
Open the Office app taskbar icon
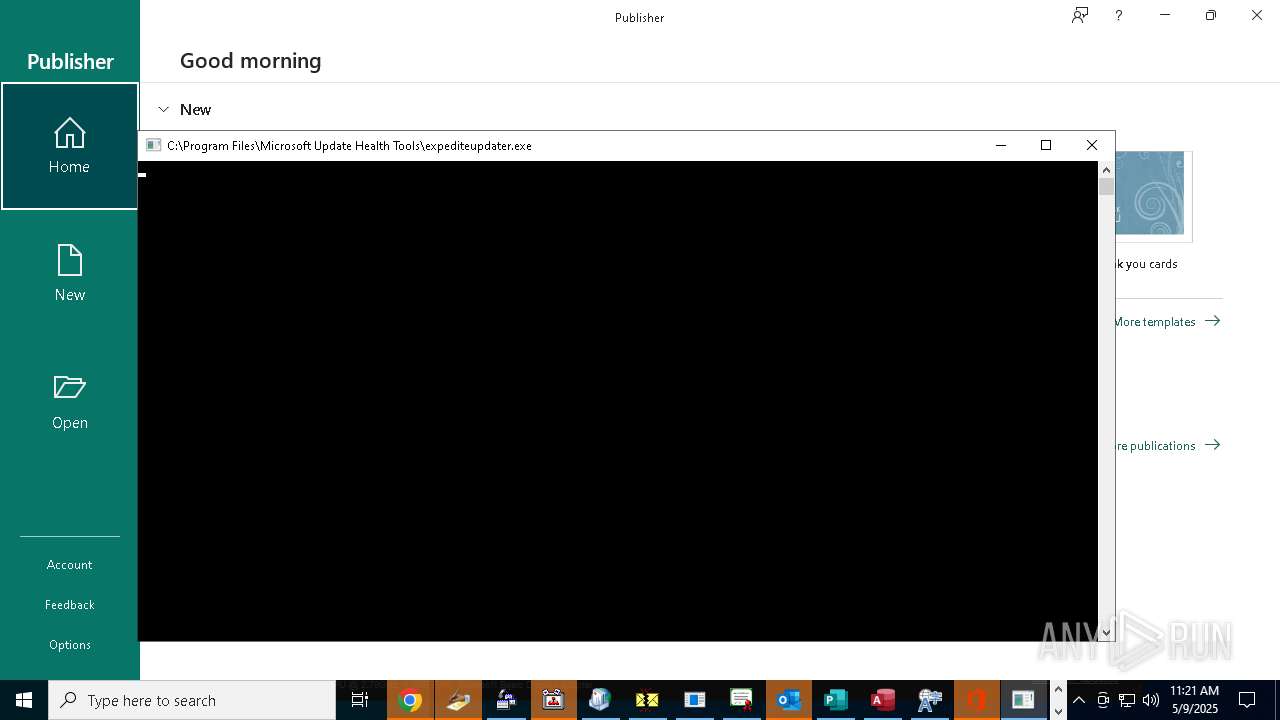pos(977,700)
